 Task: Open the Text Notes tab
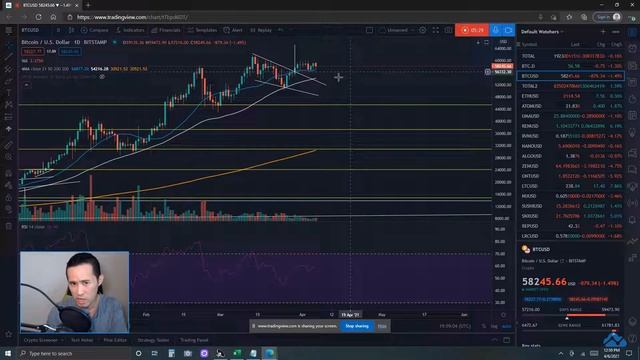tap(82, 340)
